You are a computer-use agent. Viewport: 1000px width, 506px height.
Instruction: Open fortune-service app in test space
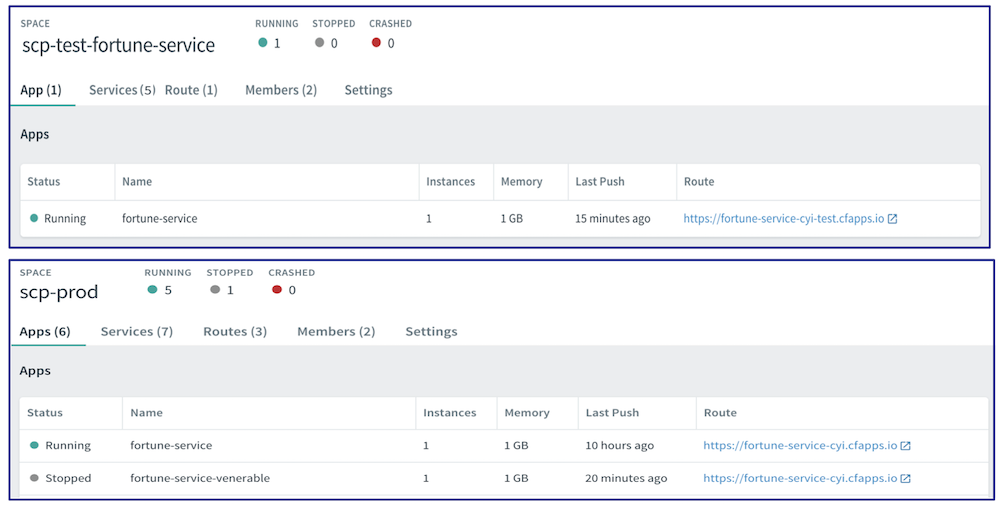pyautogui.click(x=159, y=218)
